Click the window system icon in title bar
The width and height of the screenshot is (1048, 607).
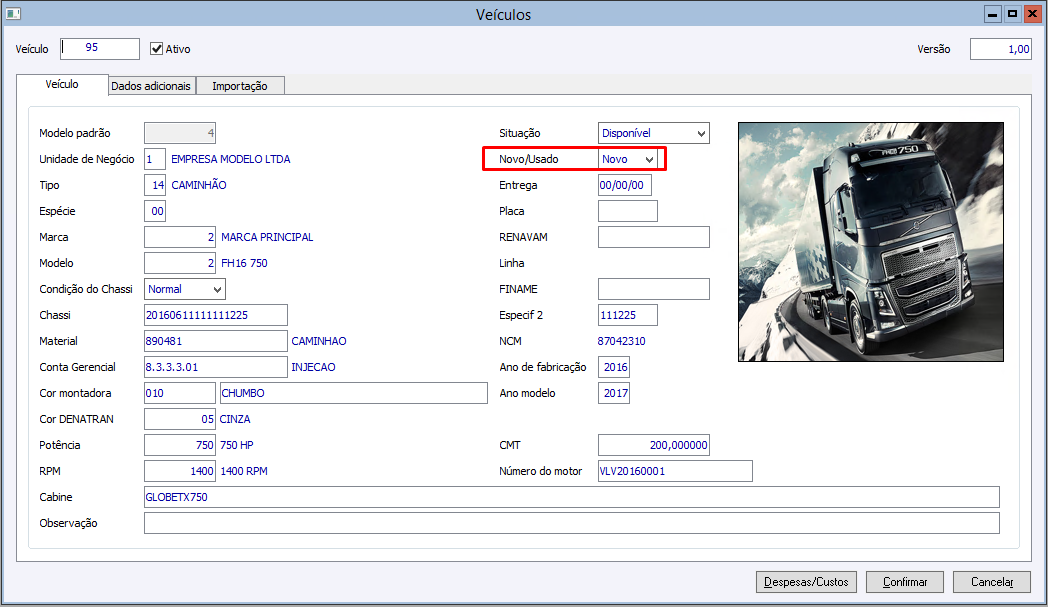[x=13, y=13]
